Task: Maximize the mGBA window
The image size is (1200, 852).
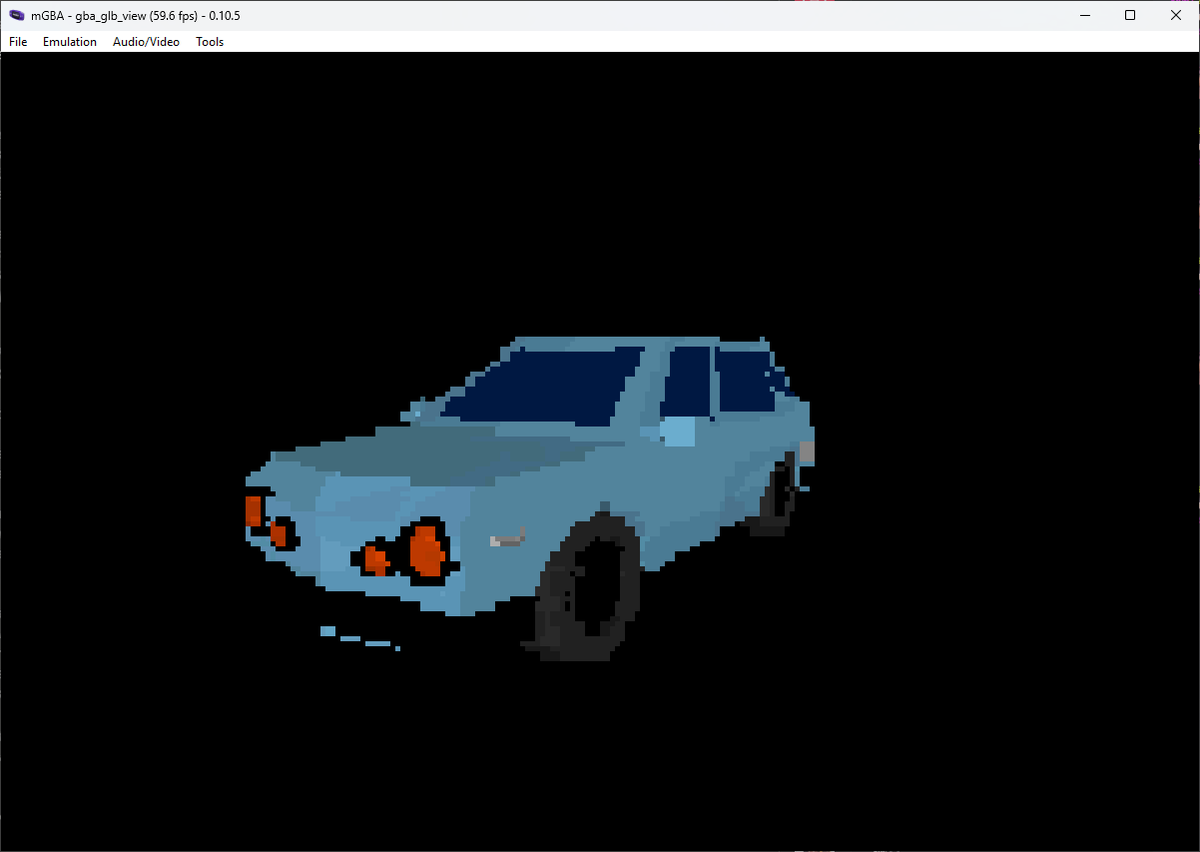Action: click(x=1130, y=15)
